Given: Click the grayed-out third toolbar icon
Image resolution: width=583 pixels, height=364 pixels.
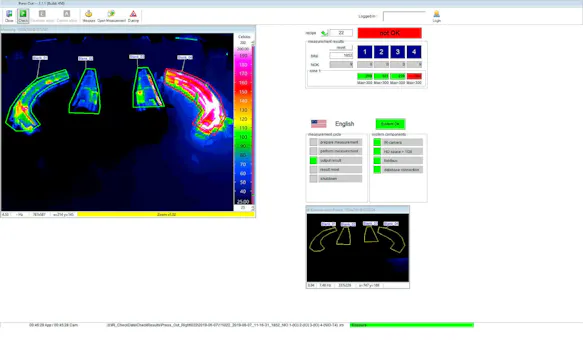Looking at the screenshot, I should (42, 16).
